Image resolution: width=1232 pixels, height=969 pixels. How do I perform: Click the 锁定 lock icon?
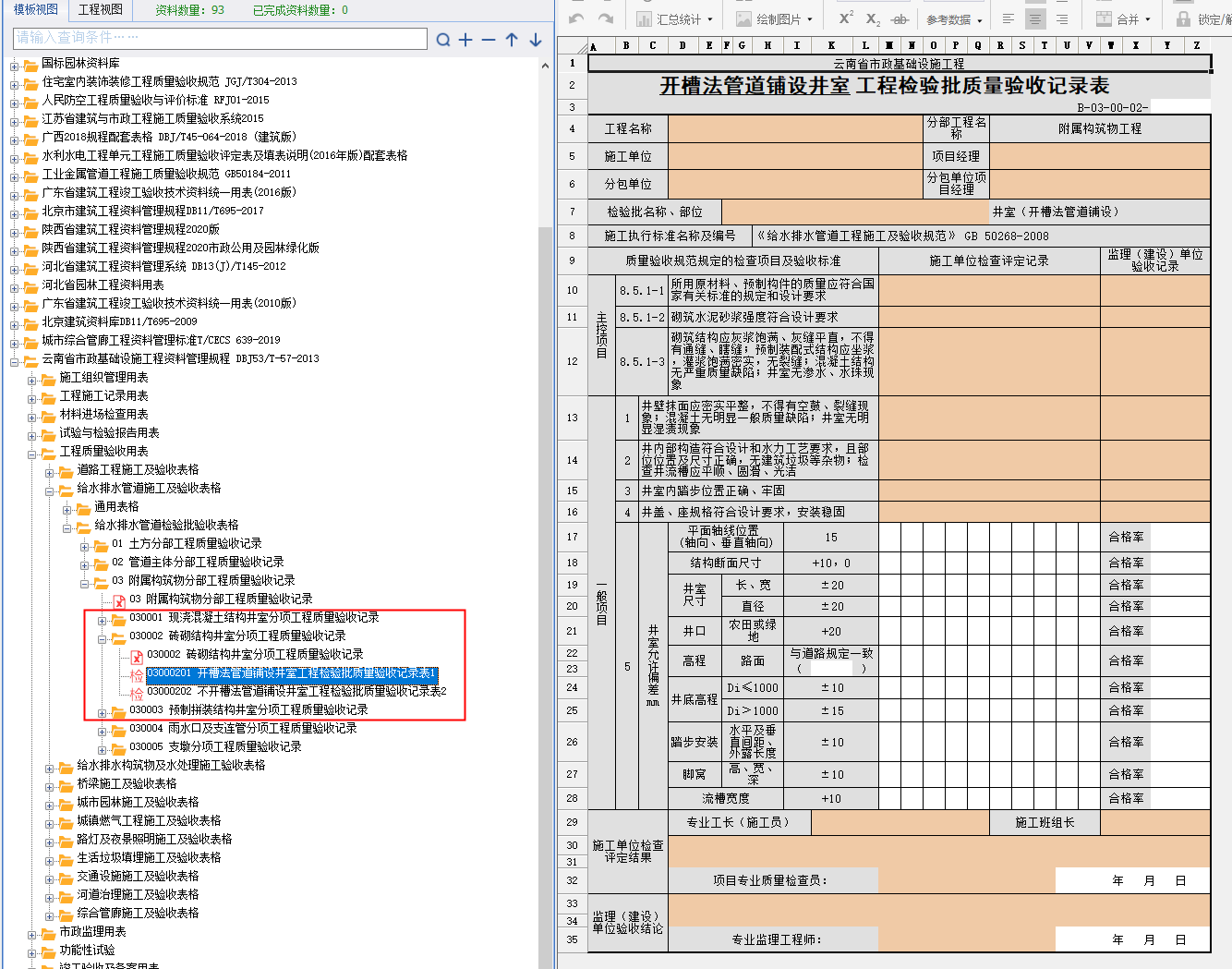pos(1183,18)
